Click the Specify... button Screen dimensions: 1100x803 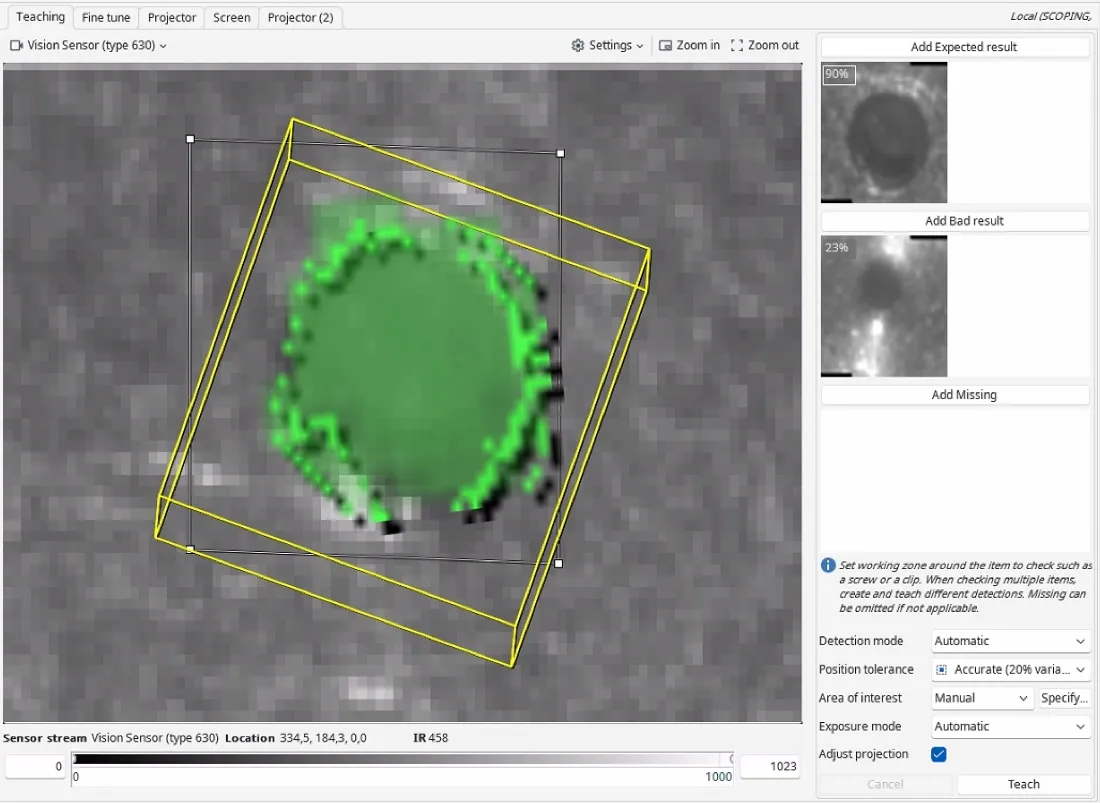point(1064,698)
